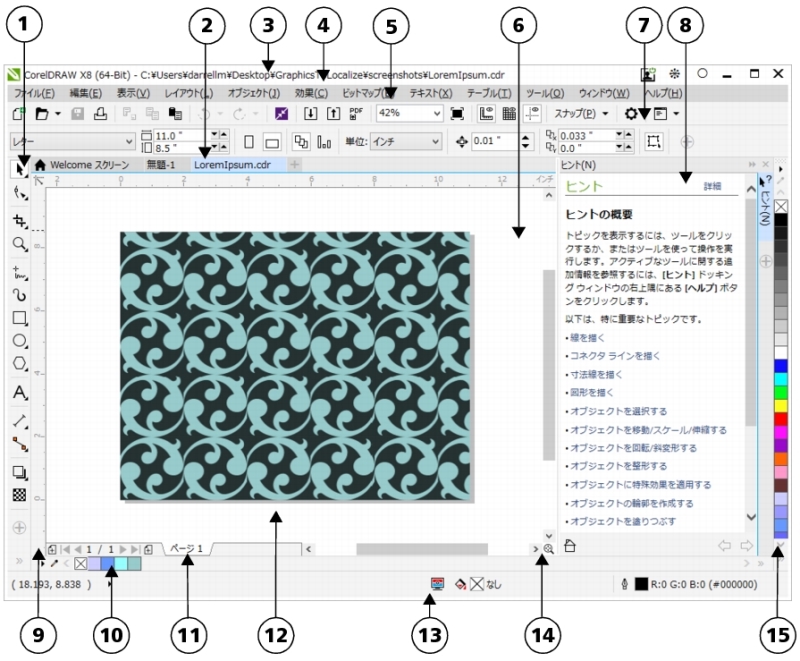This screenshot has width=800, height=661.
Task: Select the Crop tool in the toolbox
Action: coord(18,220)
